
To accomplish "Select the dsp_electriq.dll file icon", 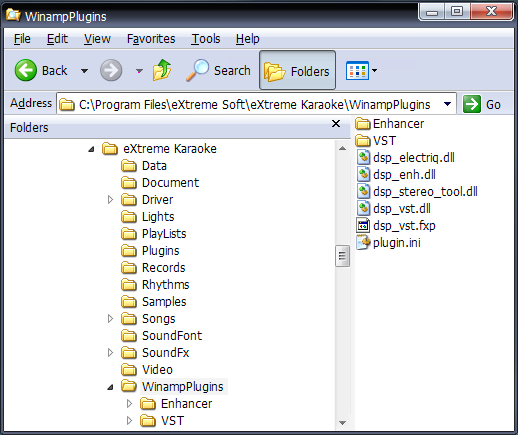I will click(x=363, y=157).
